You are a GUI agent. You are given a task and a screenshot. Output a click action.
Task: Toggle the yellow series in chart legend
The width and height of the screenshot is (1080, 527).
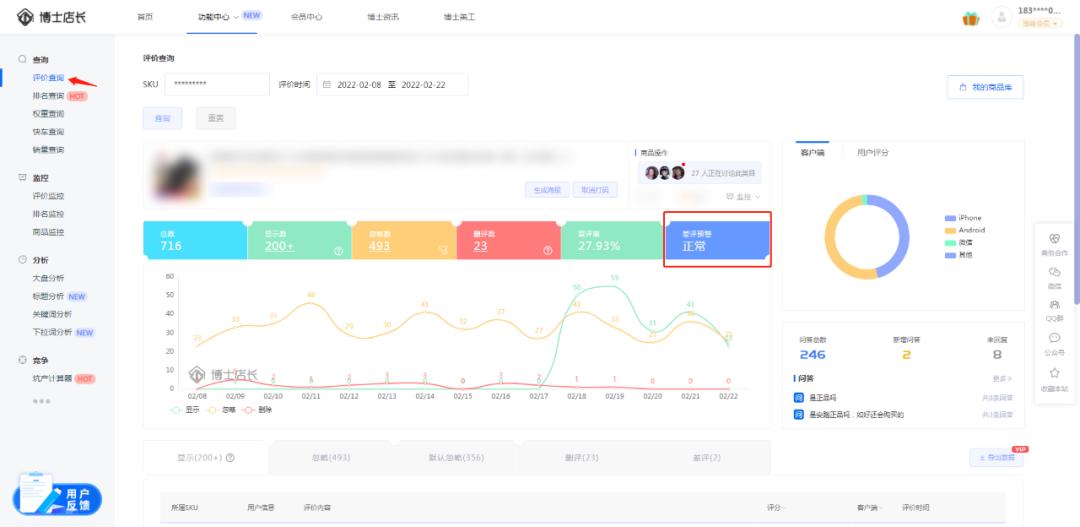coord(220,410)
